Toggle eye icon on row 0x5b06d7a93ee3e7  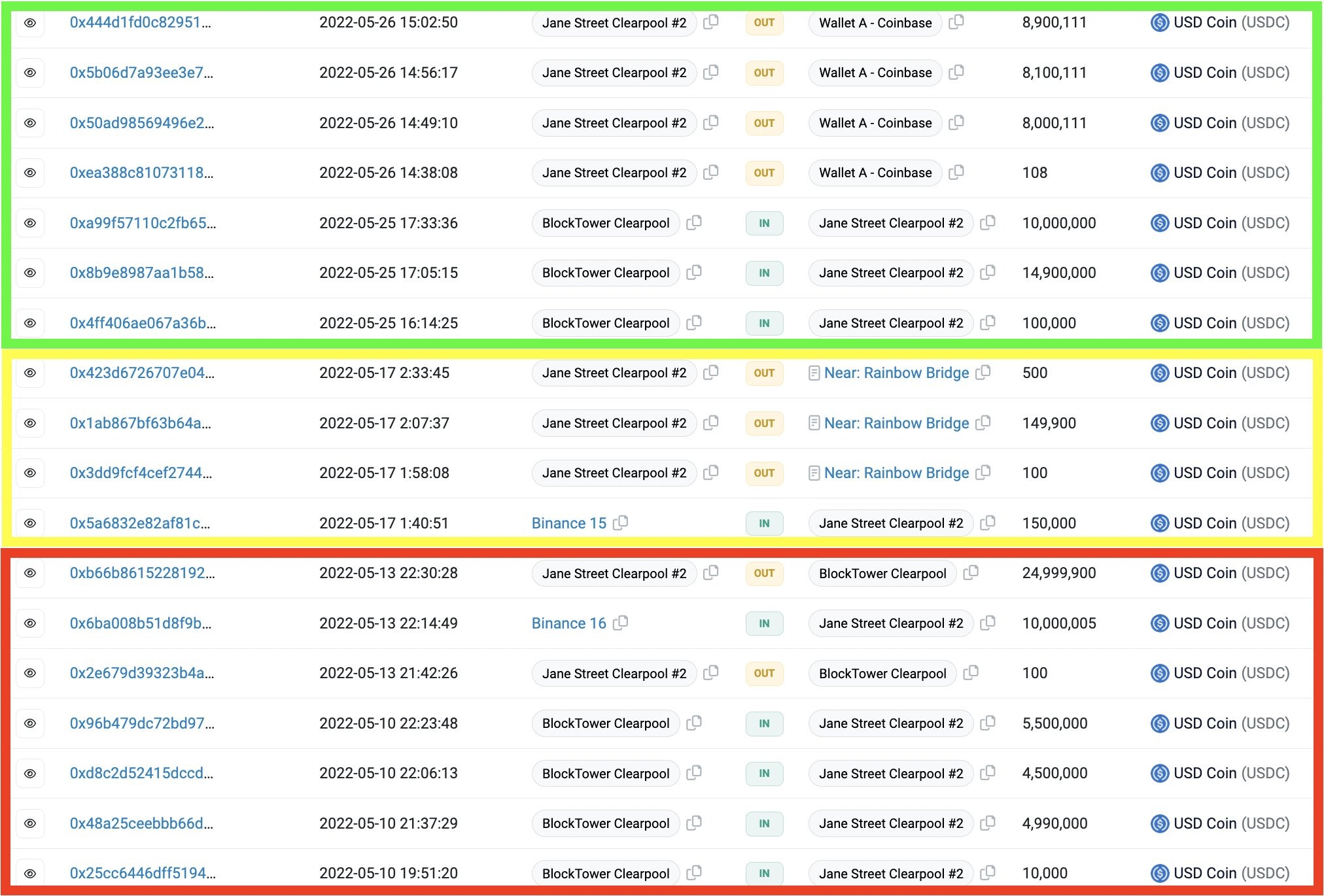click(x=30, y=73)
